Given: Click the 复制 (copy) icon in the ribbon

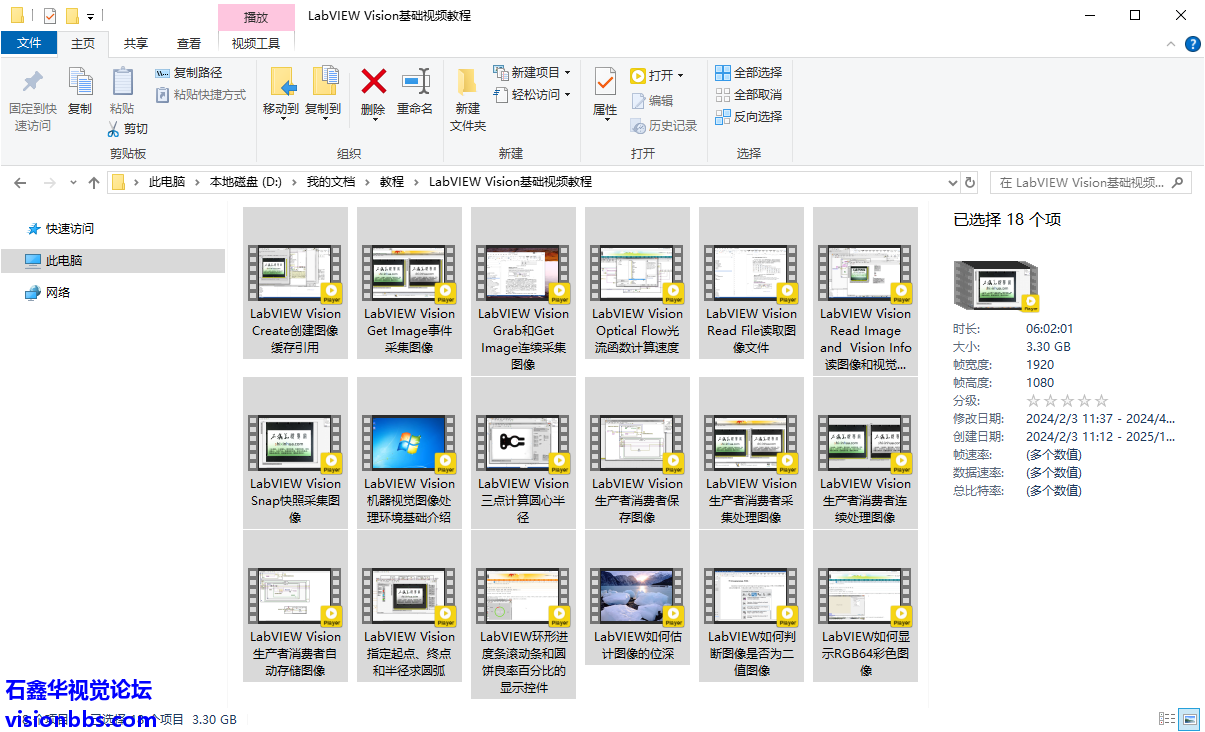Looking at the screenshot, I should point(80,81).
